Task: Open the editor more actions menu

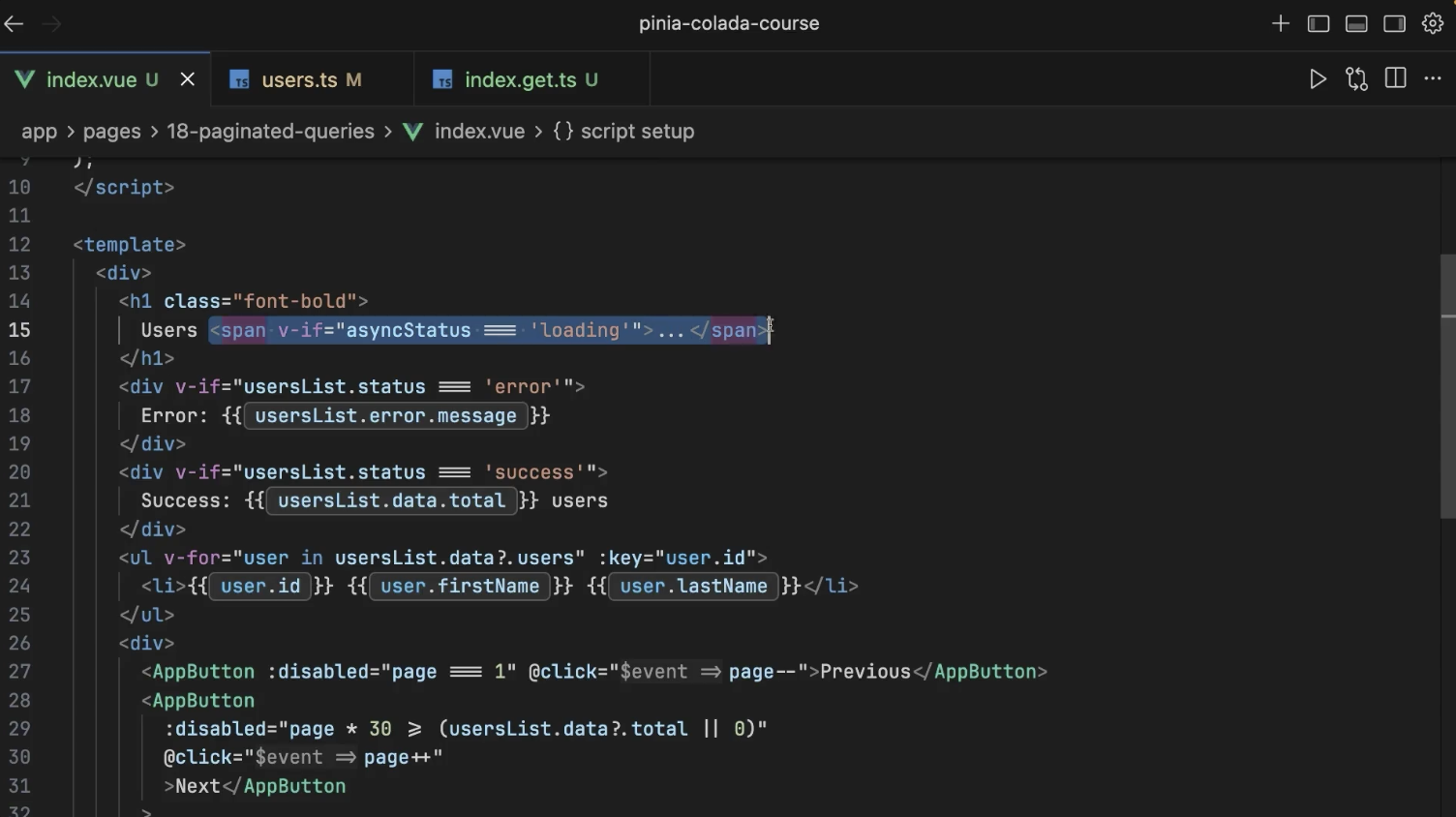Action: click(x=1433, y=79)
